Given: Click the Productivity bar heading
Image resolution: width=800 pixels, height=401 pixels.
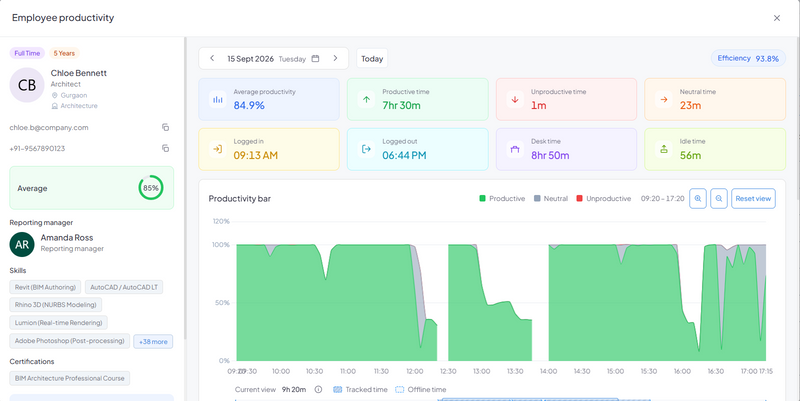Looking at the screenshot, I should 240,198.
